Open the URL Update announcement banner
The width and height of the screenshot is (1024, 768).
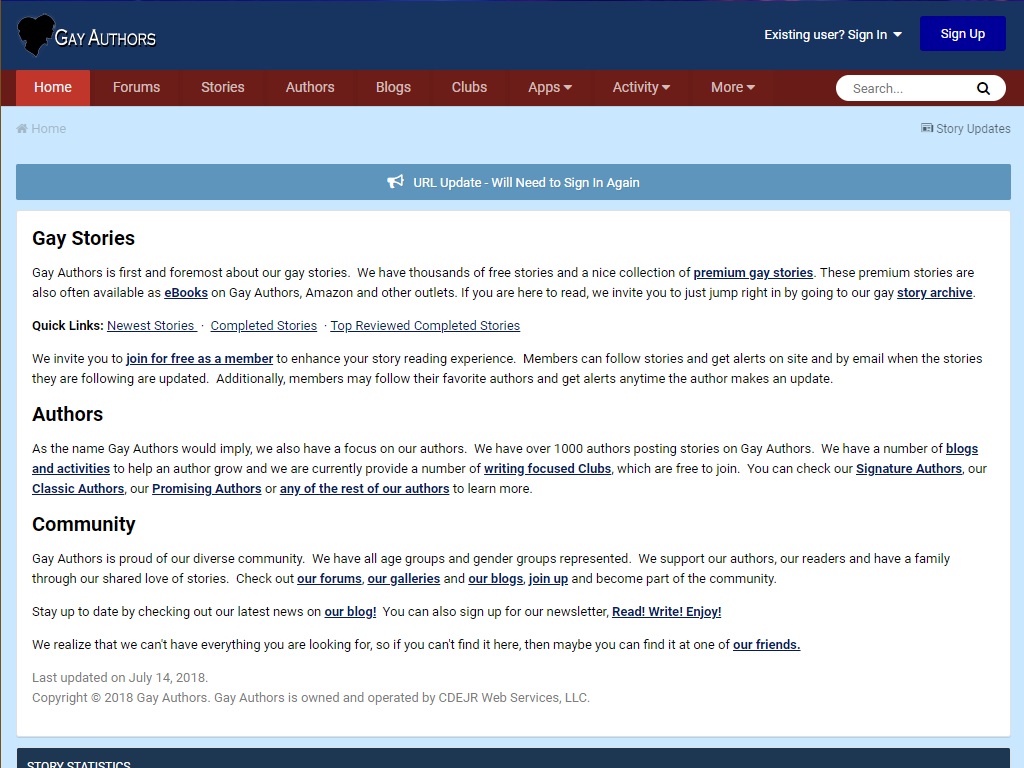tap(513, 182)
